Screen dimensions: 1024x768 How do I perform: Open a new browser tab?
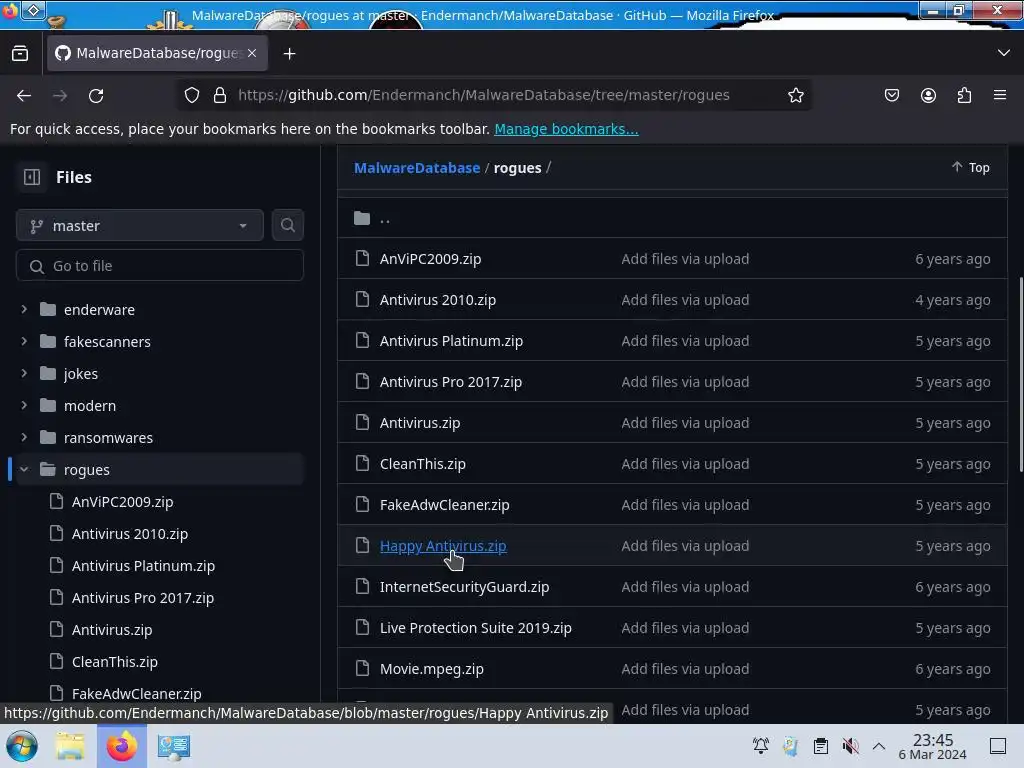[289, 54]
